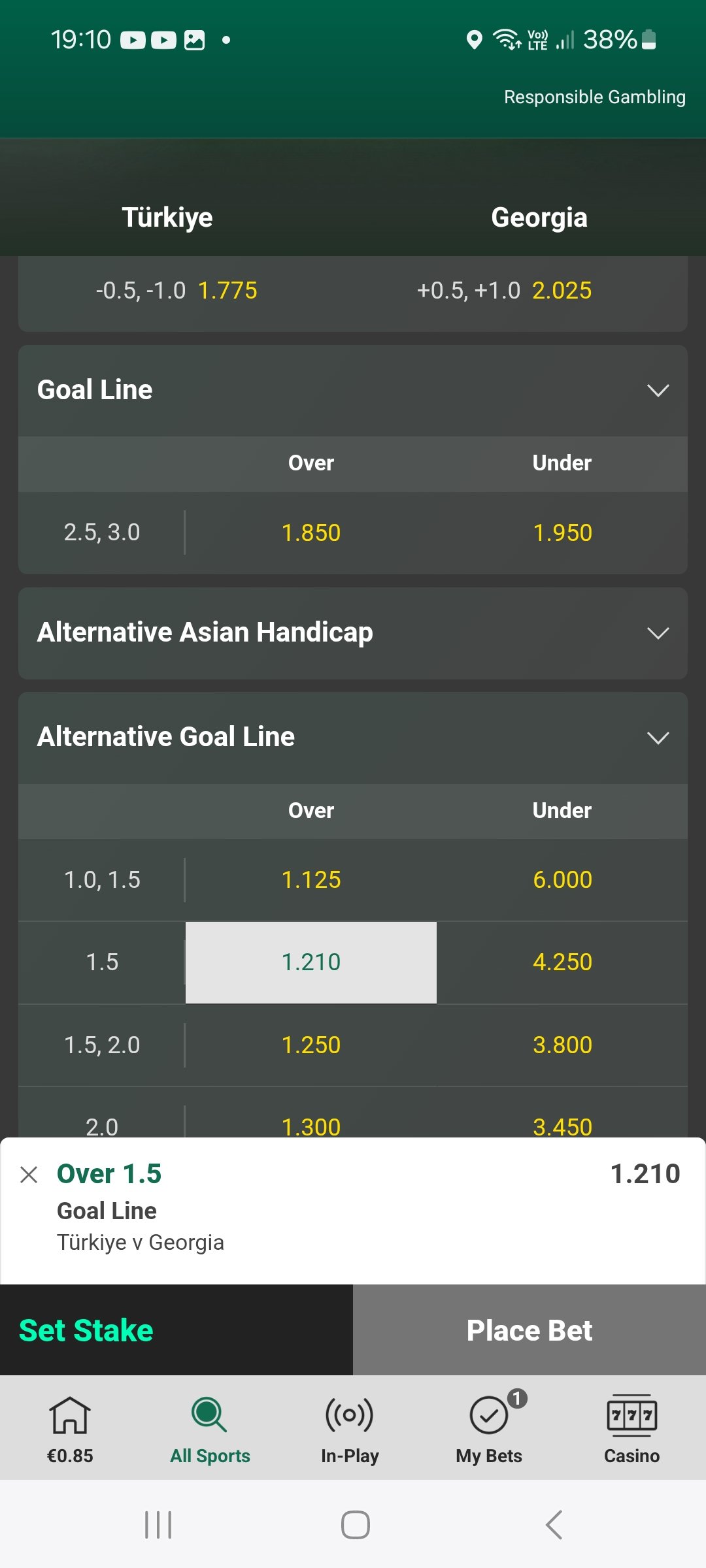This screenshot has width=706, height=1568.
Task: Tap the Responsible Gambling link
Action: (x=594, y=97)
